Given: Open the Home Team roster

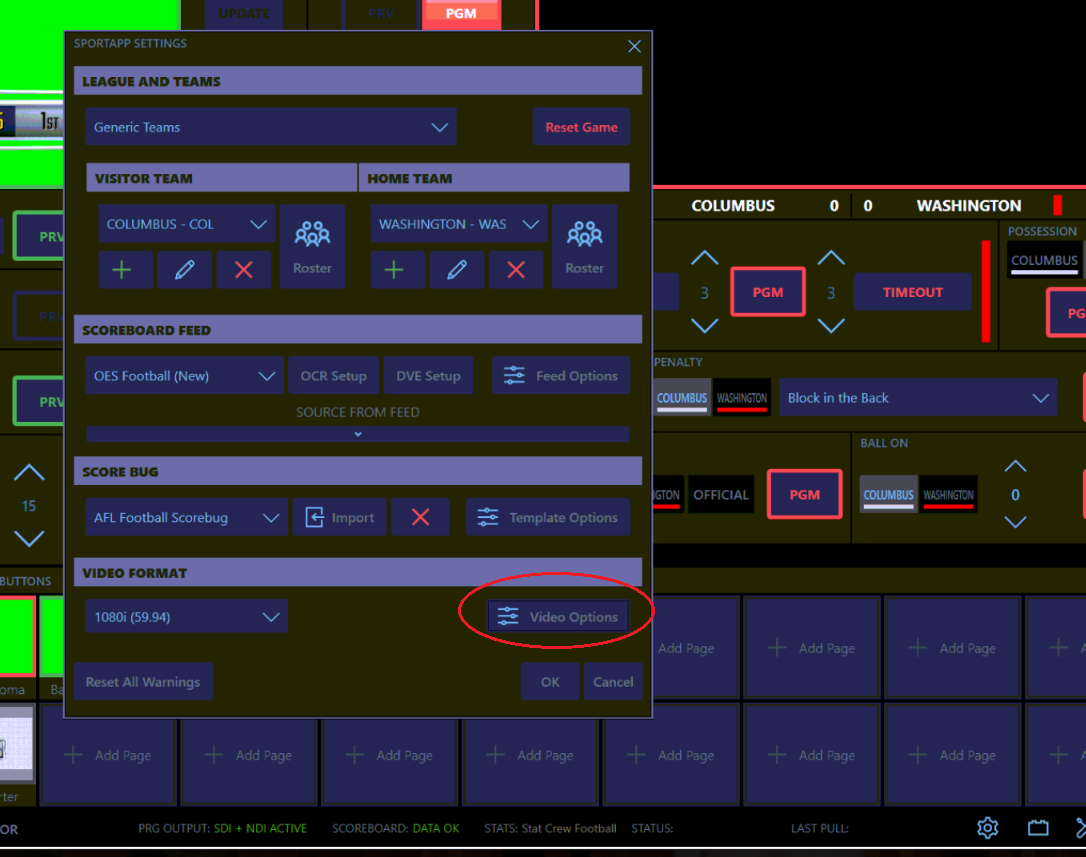Looking at the screenshot, I should point(584,246).
